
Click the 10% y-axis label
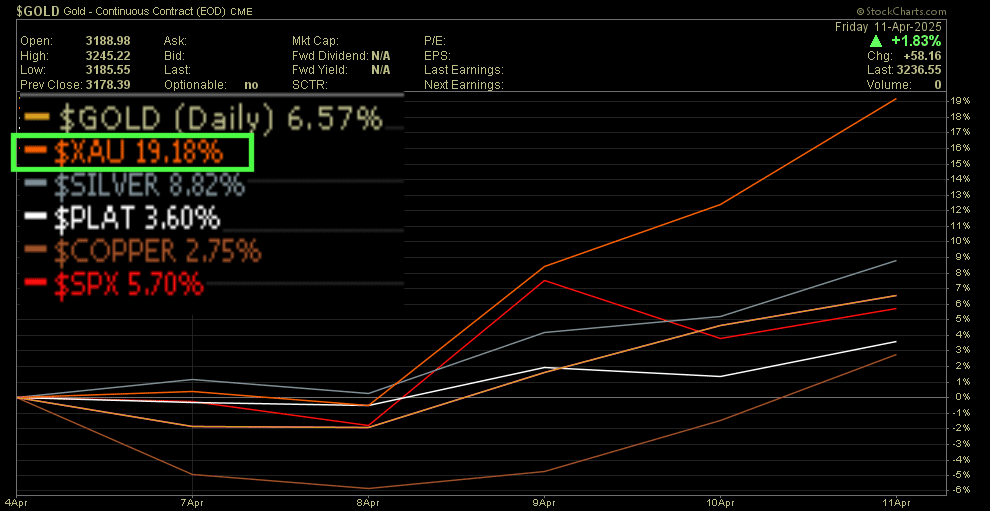click(x=962, y=241)
